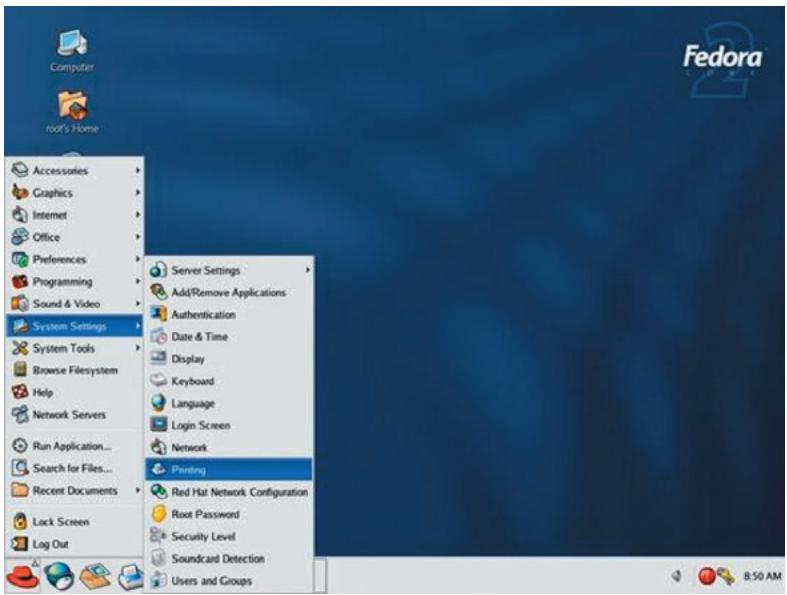Expand the Recent Documents submenu arrow

point(137,490)
